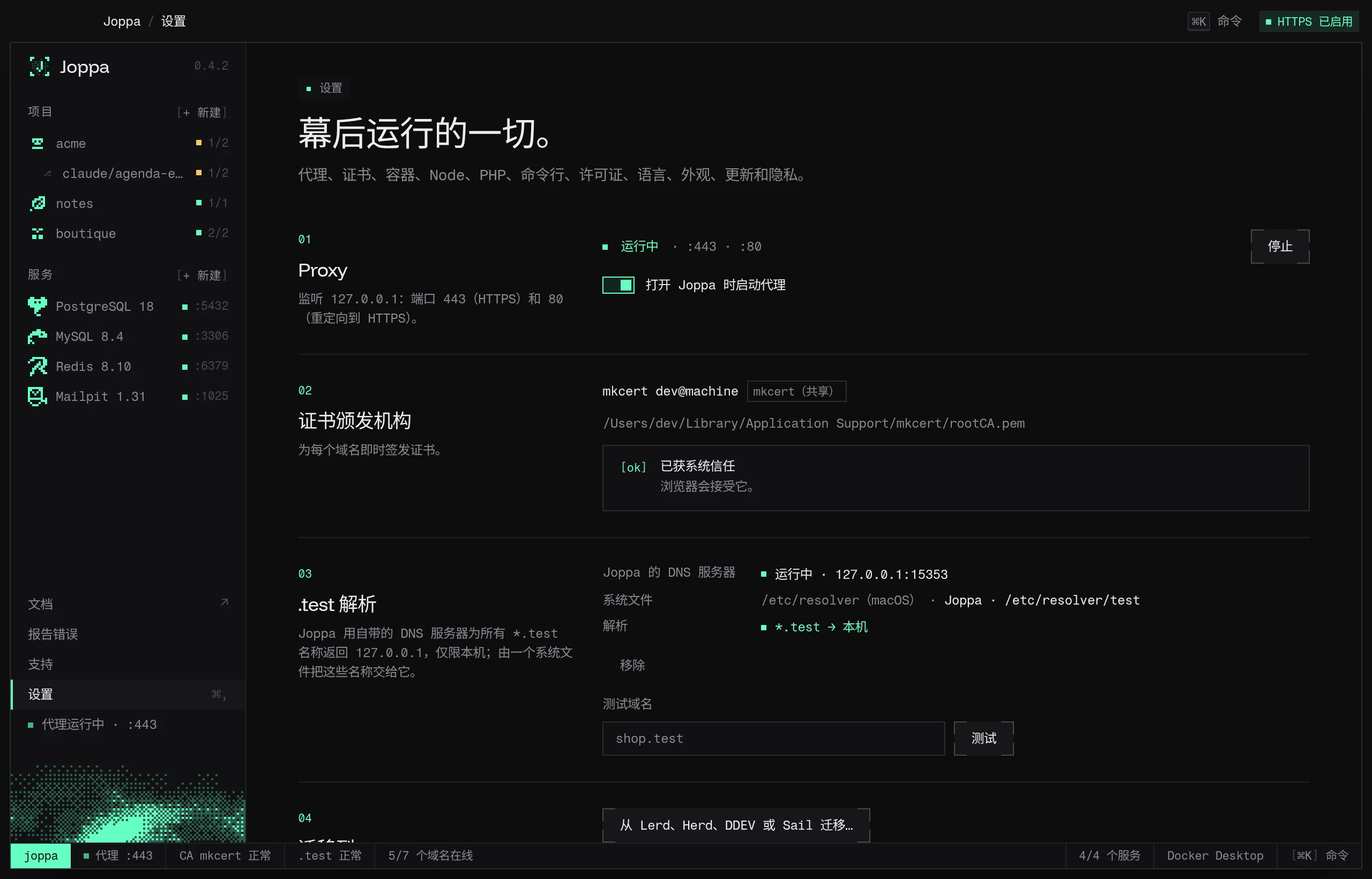Viewport: 1372px width, 879px height.
Task: Click the Joppa logo icon in sidebar
Action: click(39, 67)
